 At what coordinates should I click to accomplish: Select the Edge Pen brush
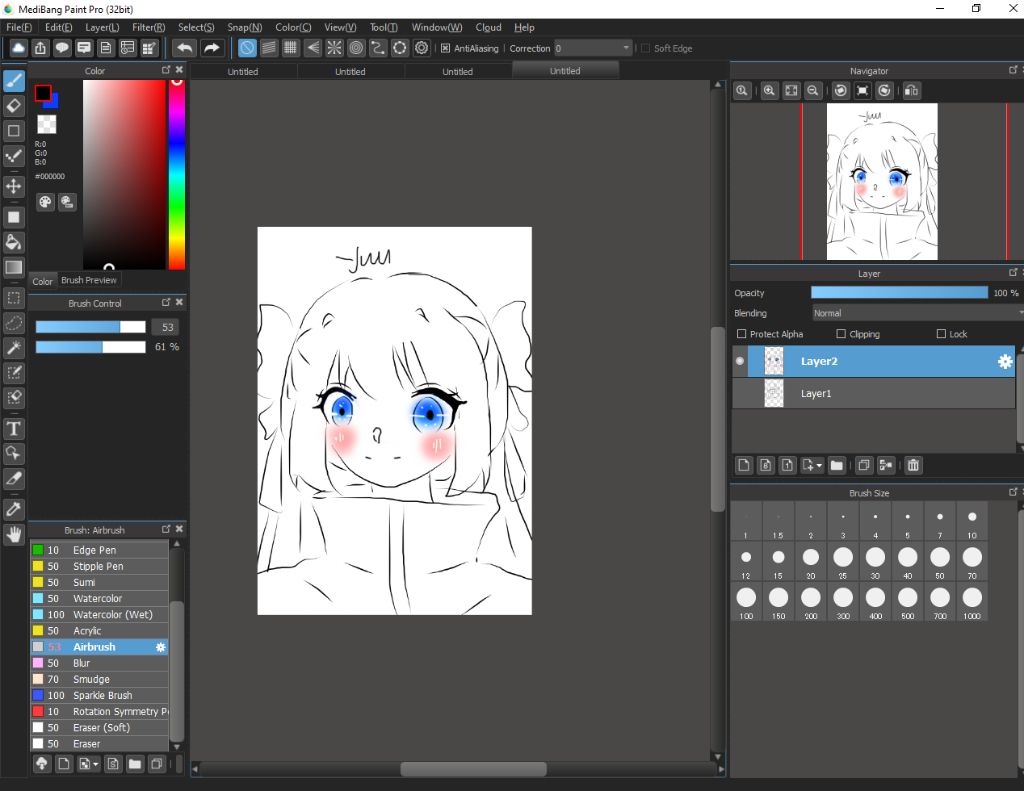point(99,550)
